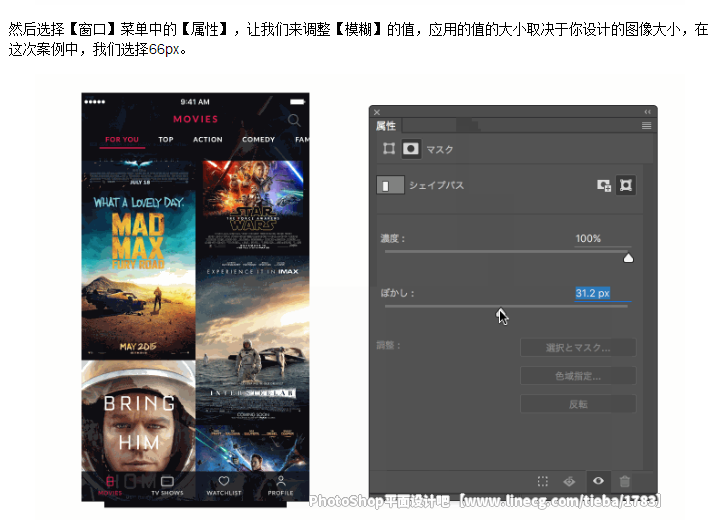
Task: Open the Mad Max poster
Action: tap(139, 274)
